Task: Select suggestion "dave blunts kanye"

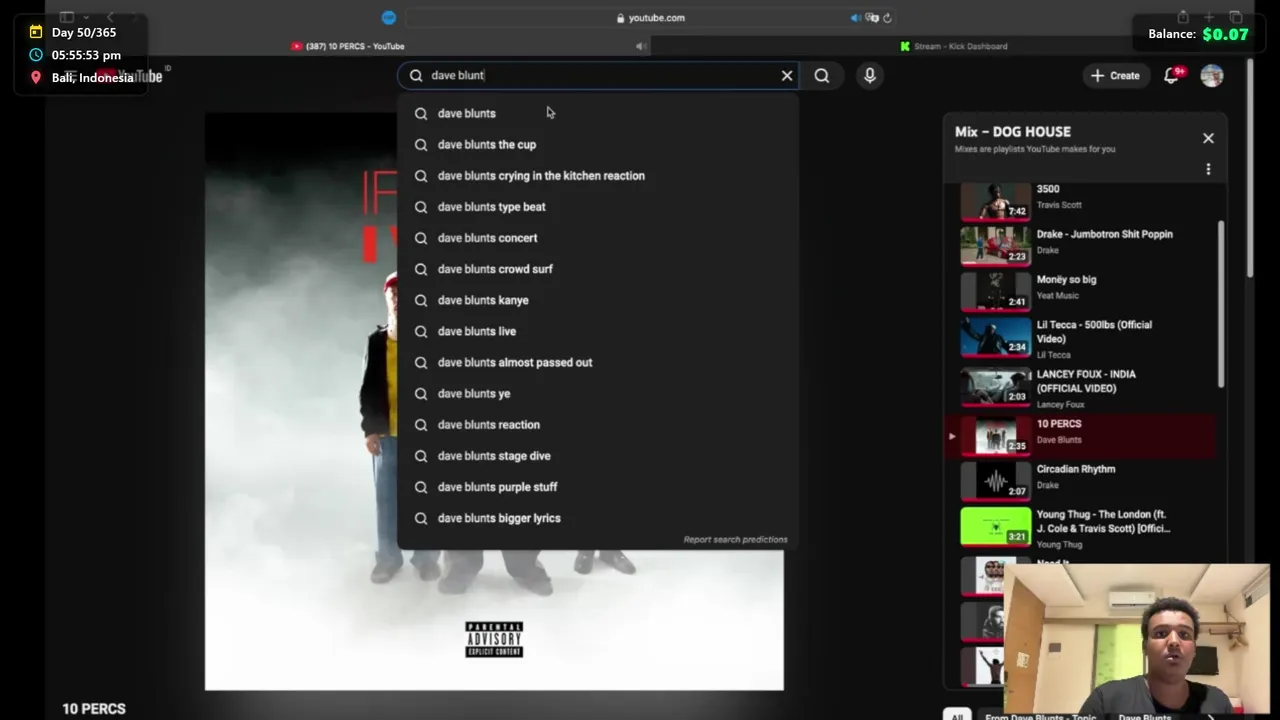Action: click(x=598, y=299)
